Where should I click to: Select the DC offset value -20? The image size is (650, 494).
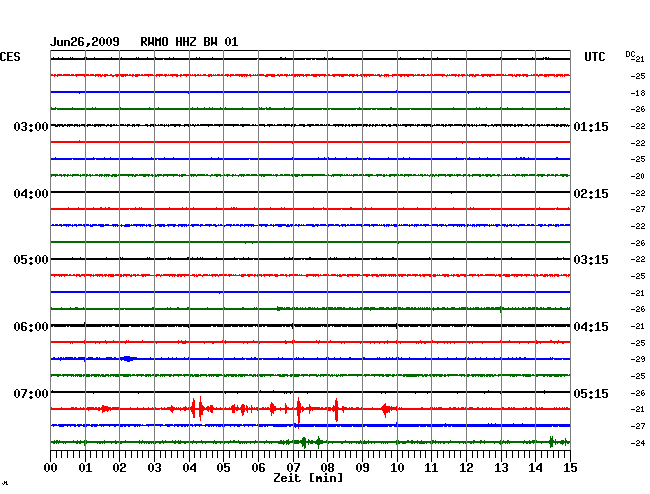tap(638, 176)
